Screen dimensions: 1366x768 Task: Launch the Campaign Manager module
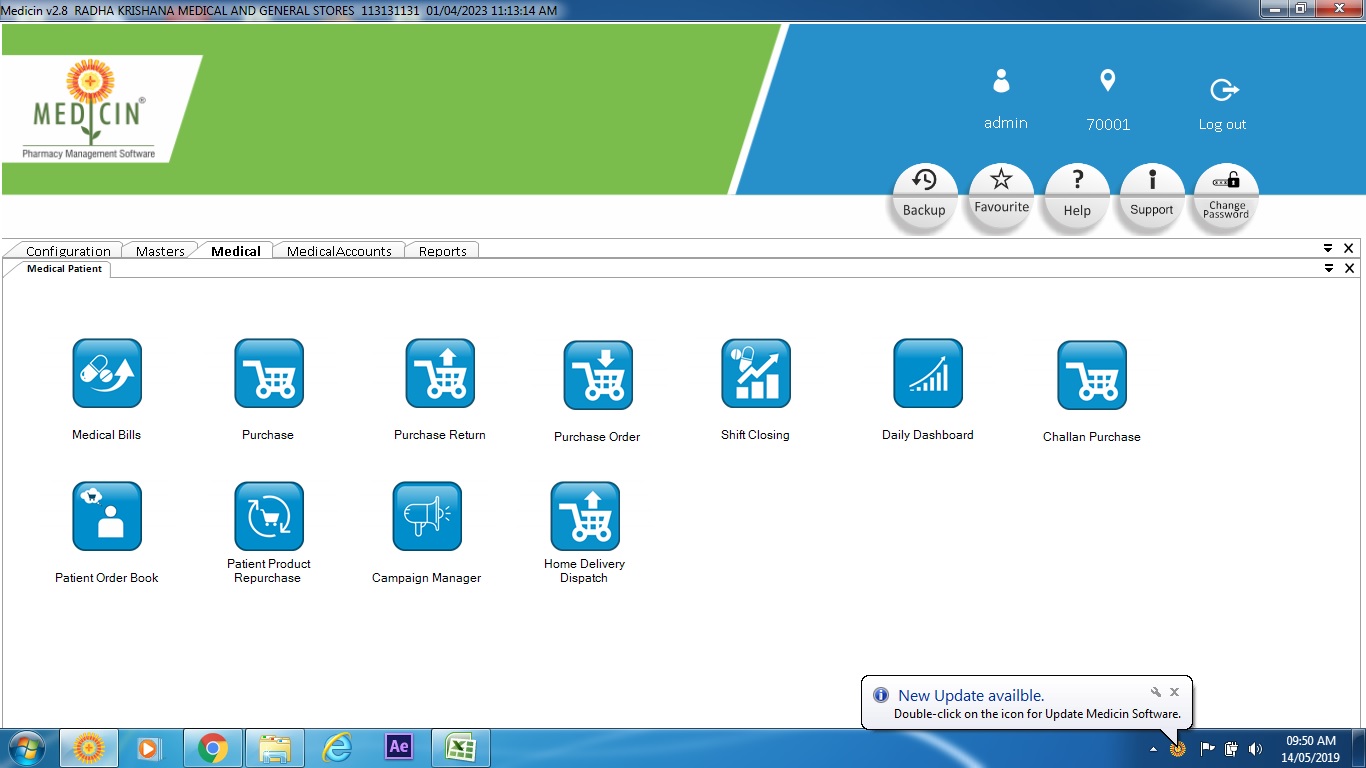click(x=427, y=517)
